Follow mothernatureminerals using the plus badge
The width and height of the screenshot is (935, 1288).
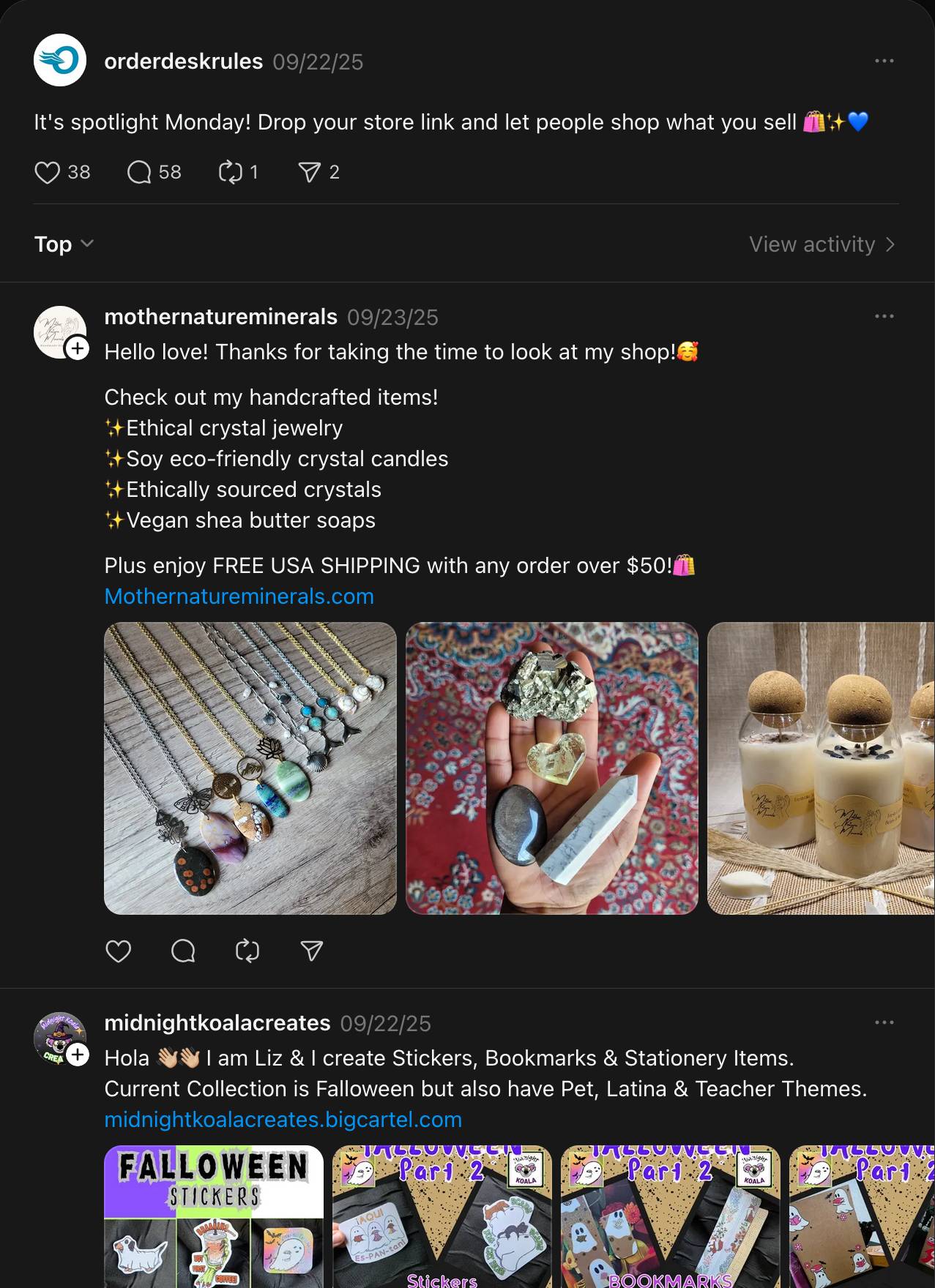(77, 348)
